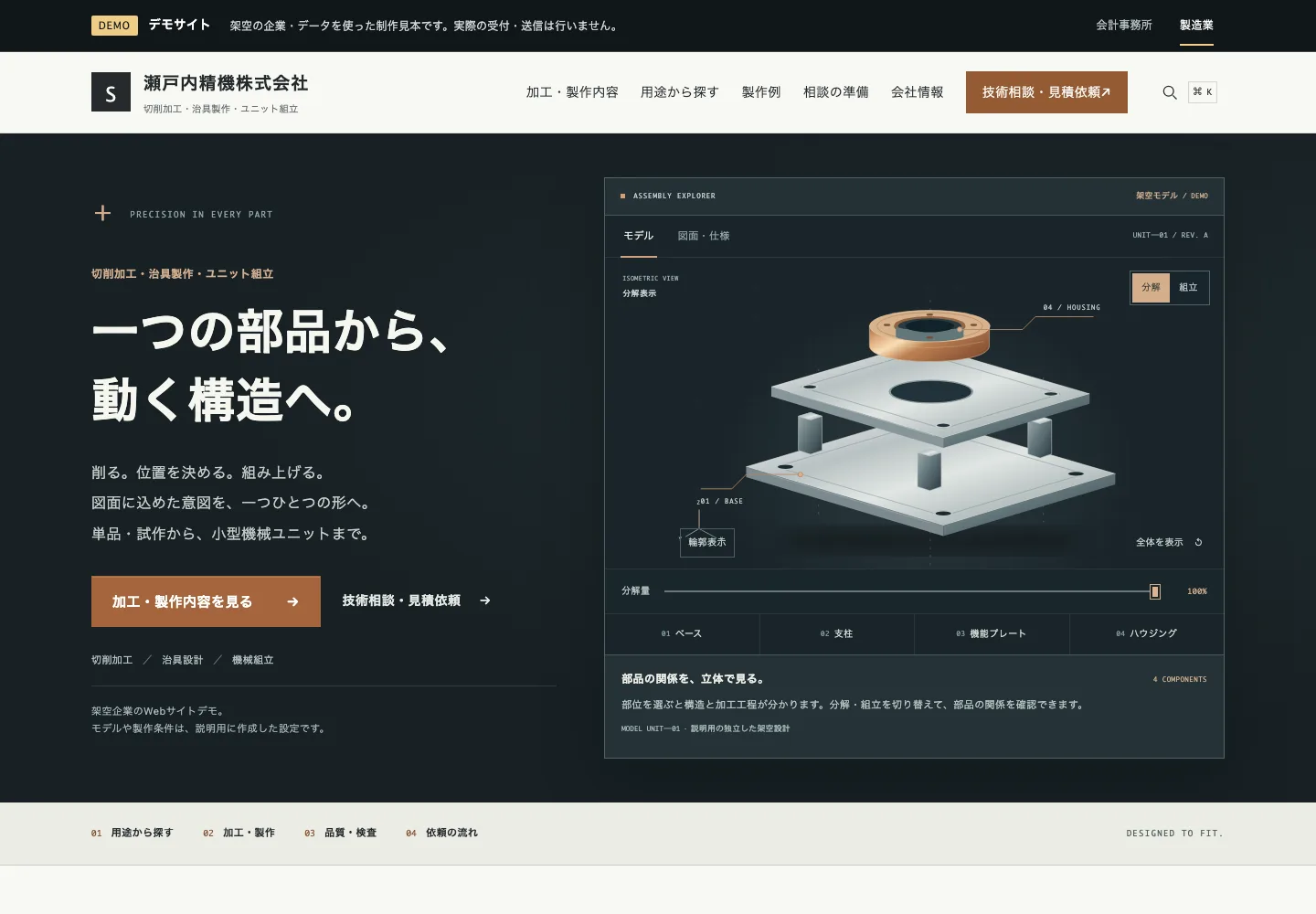This screenshot has width=1316, height=914.
Task: Jump to 02 加工・製作 section
Action: pyautogui.click(x=239, y=833)
